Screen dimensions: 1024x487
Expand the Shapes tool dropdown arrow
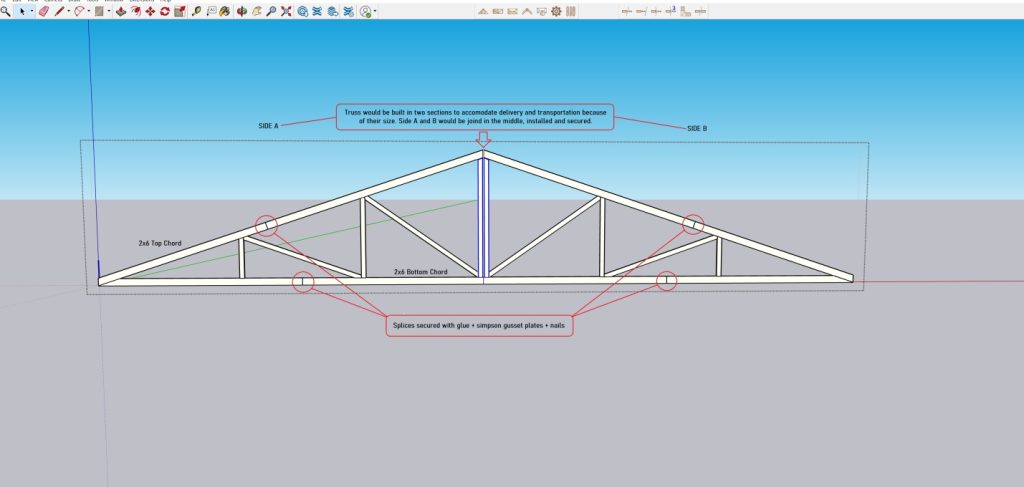pyautogui.click(x=109, y=11)
